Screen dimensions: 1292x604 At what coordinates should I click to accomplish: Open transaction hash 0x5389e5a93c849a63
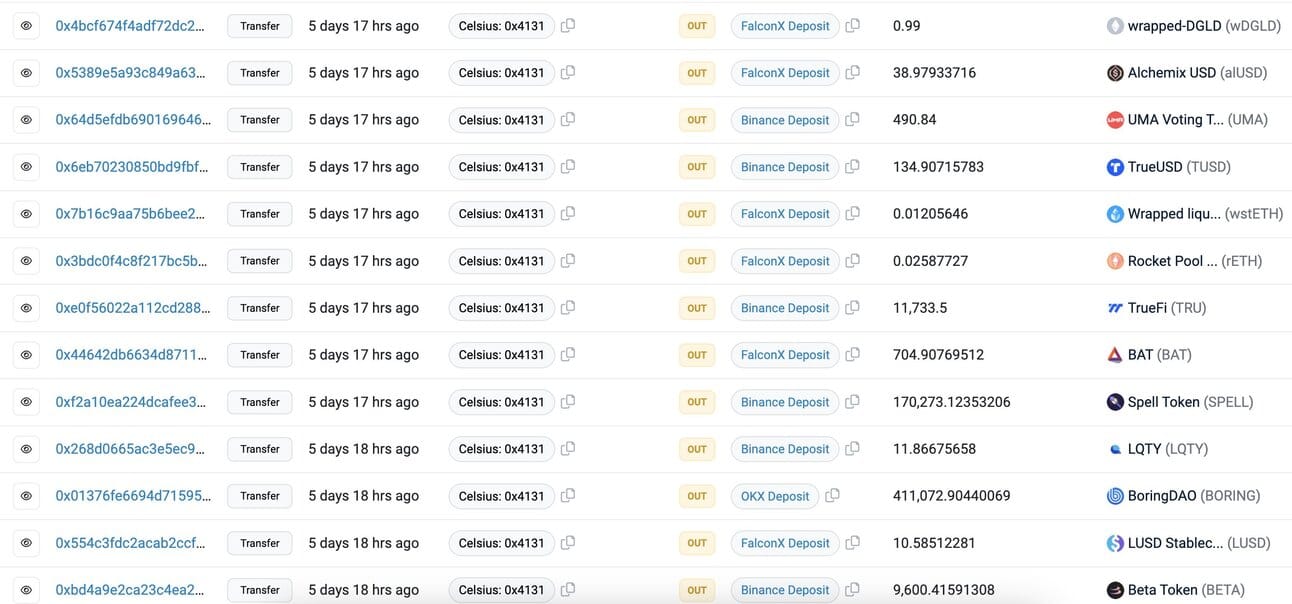[x=132, y=73]
